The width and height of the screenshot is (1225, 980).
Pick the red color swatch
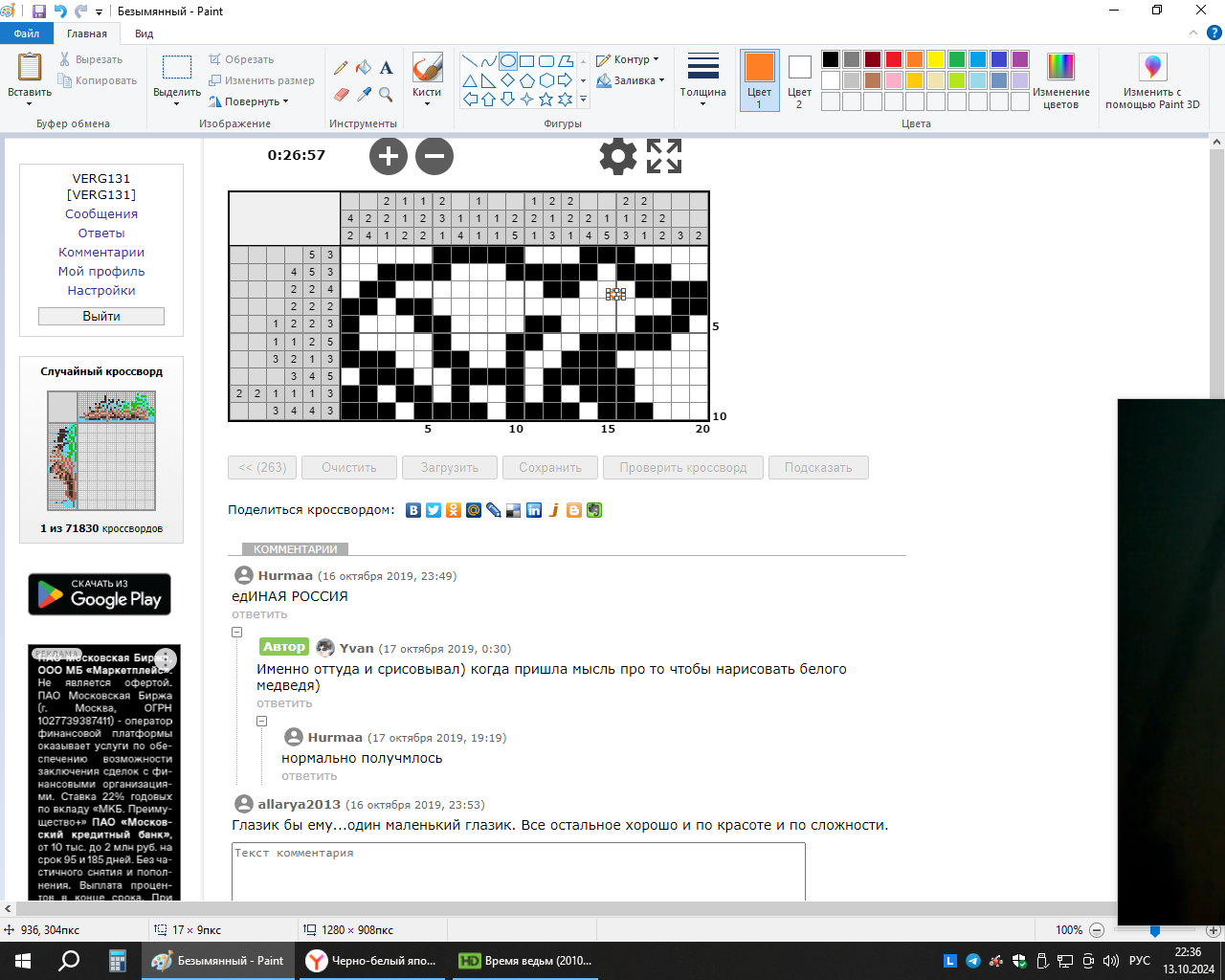(x=894, y=59)
